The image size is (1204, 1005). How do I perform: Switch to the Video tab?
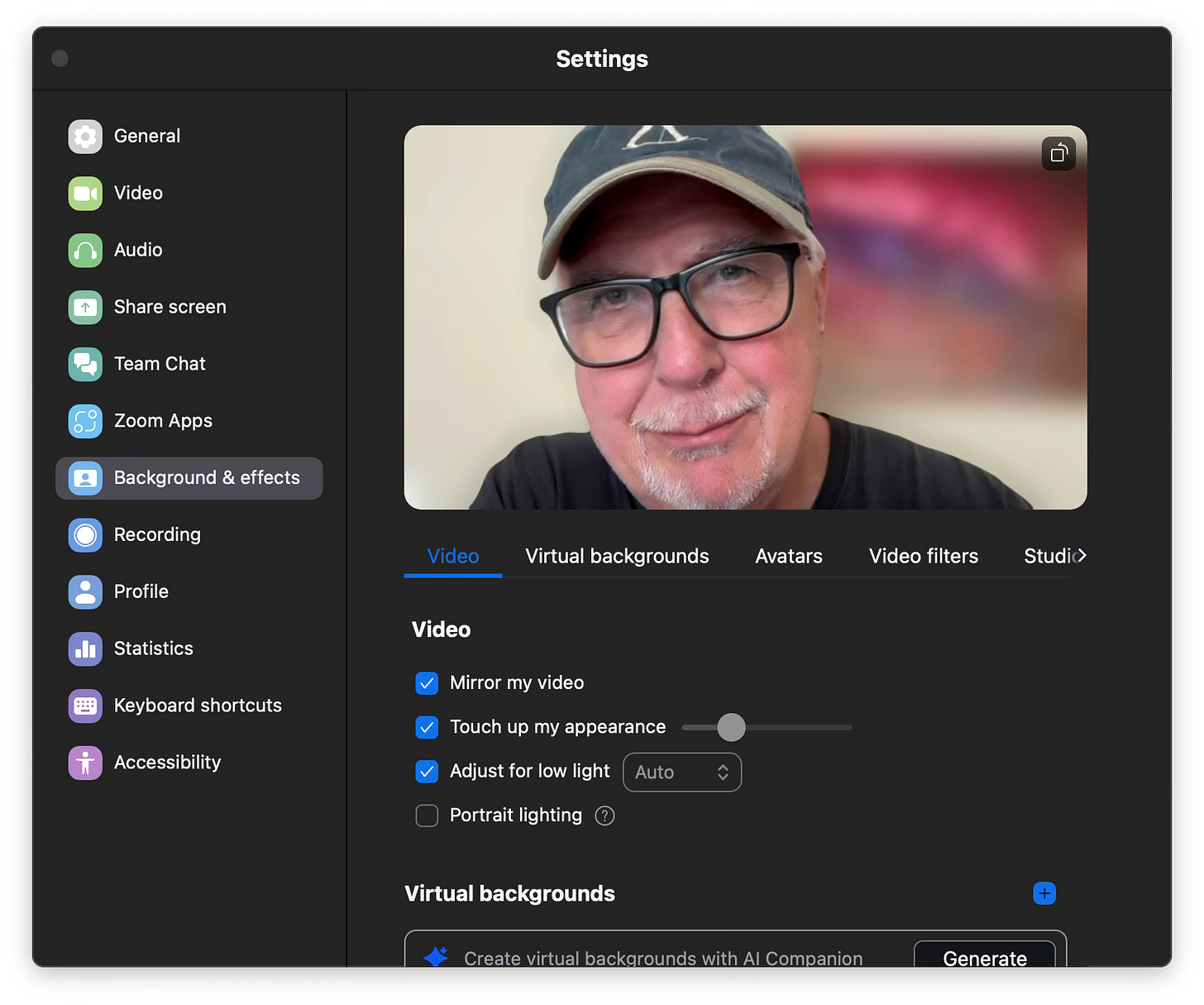(x=453, y=556)
